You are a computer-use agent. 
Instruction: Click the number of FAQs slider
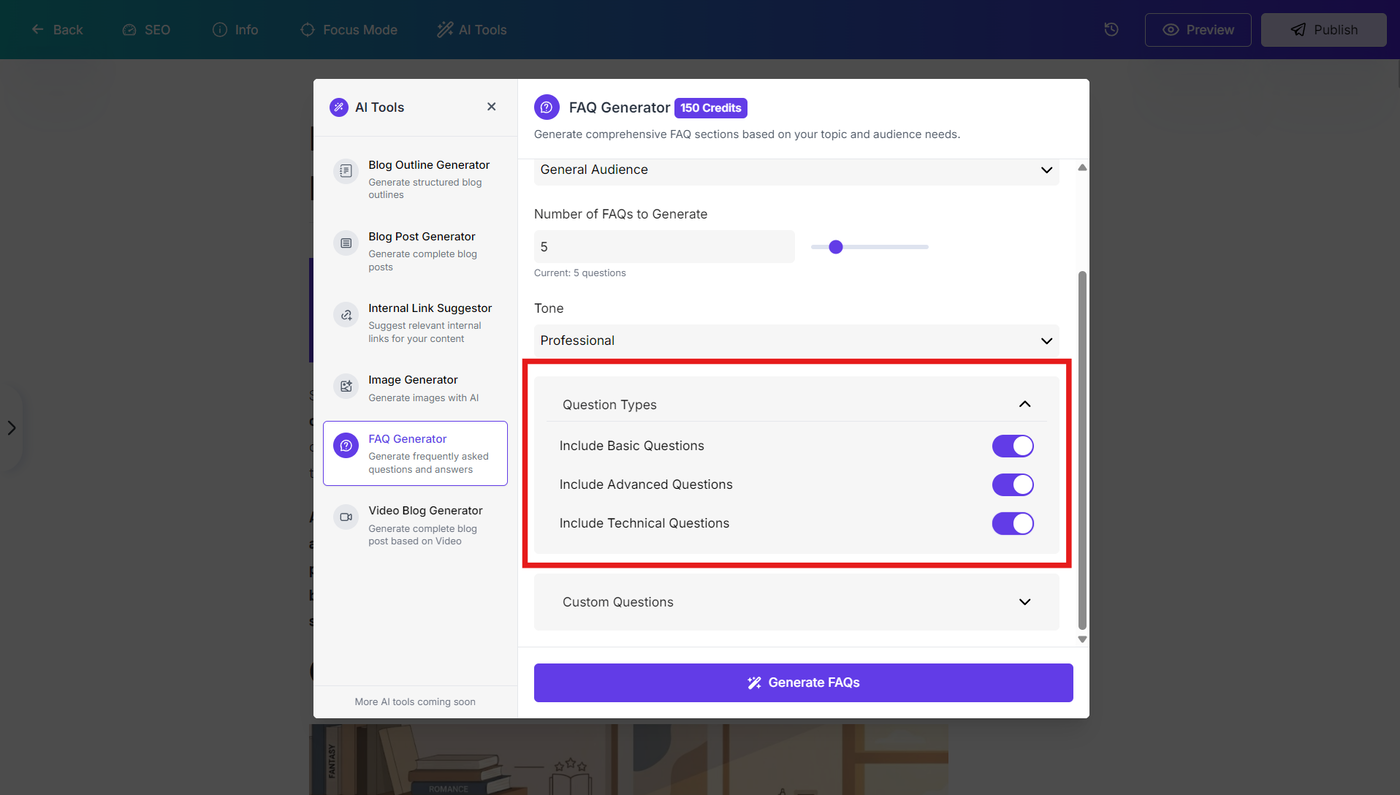tap(870, 247)
